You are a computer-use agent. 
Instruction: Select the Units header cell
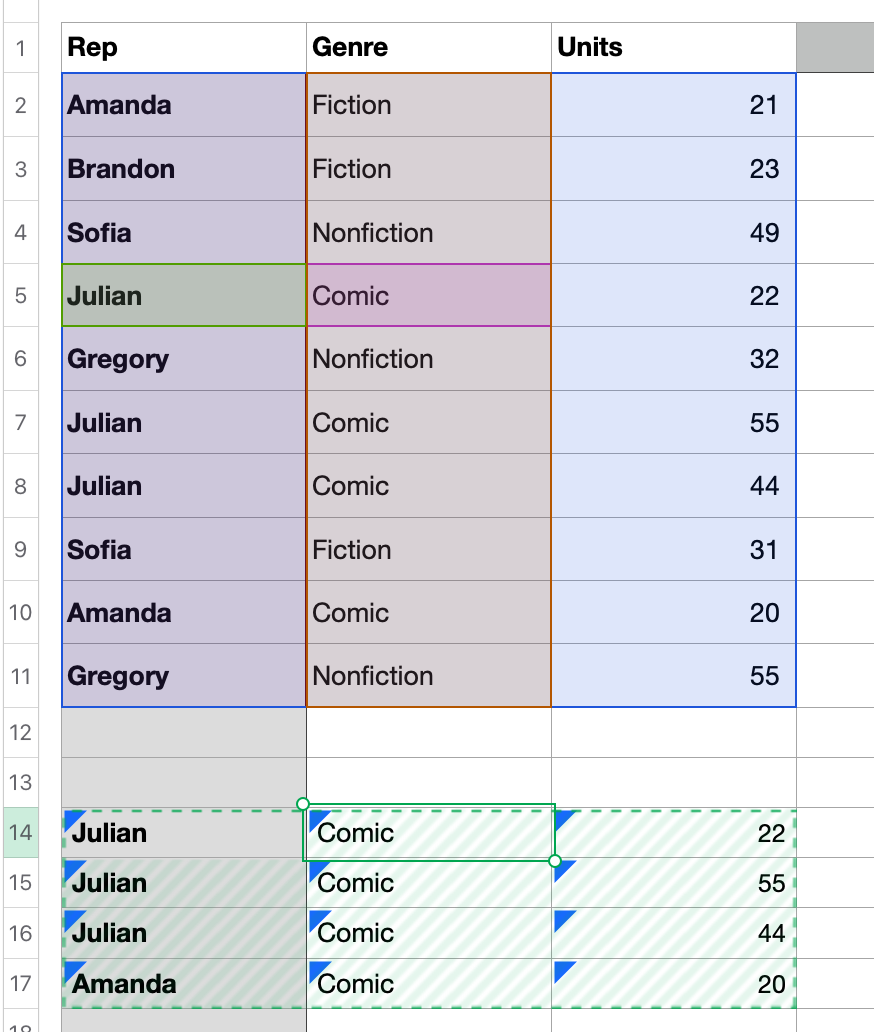(x=673, y=47)
